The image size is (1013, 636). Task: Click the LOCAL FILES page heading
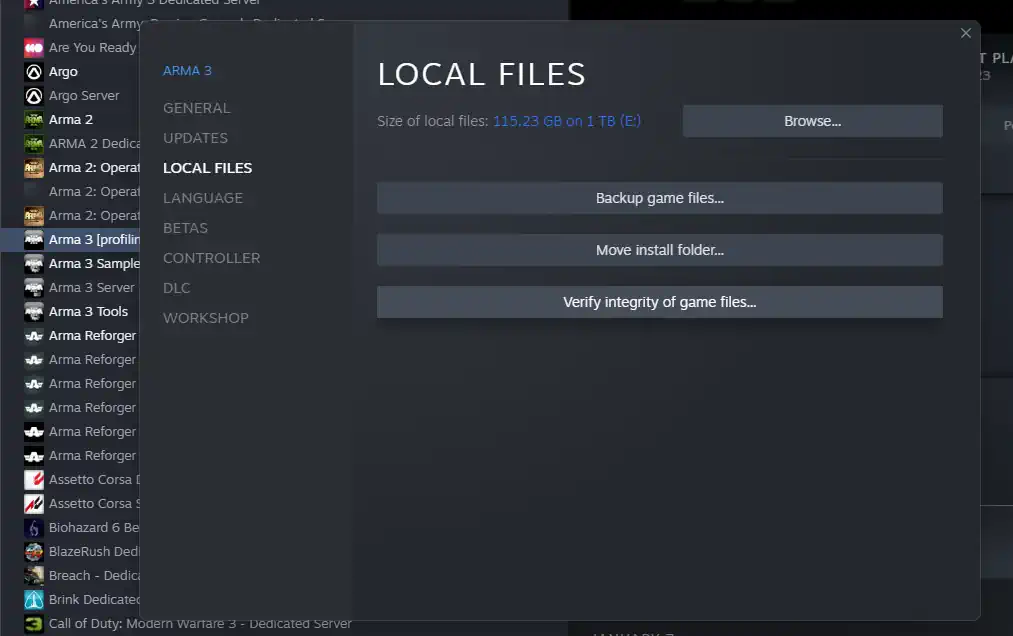coord(481,74)
